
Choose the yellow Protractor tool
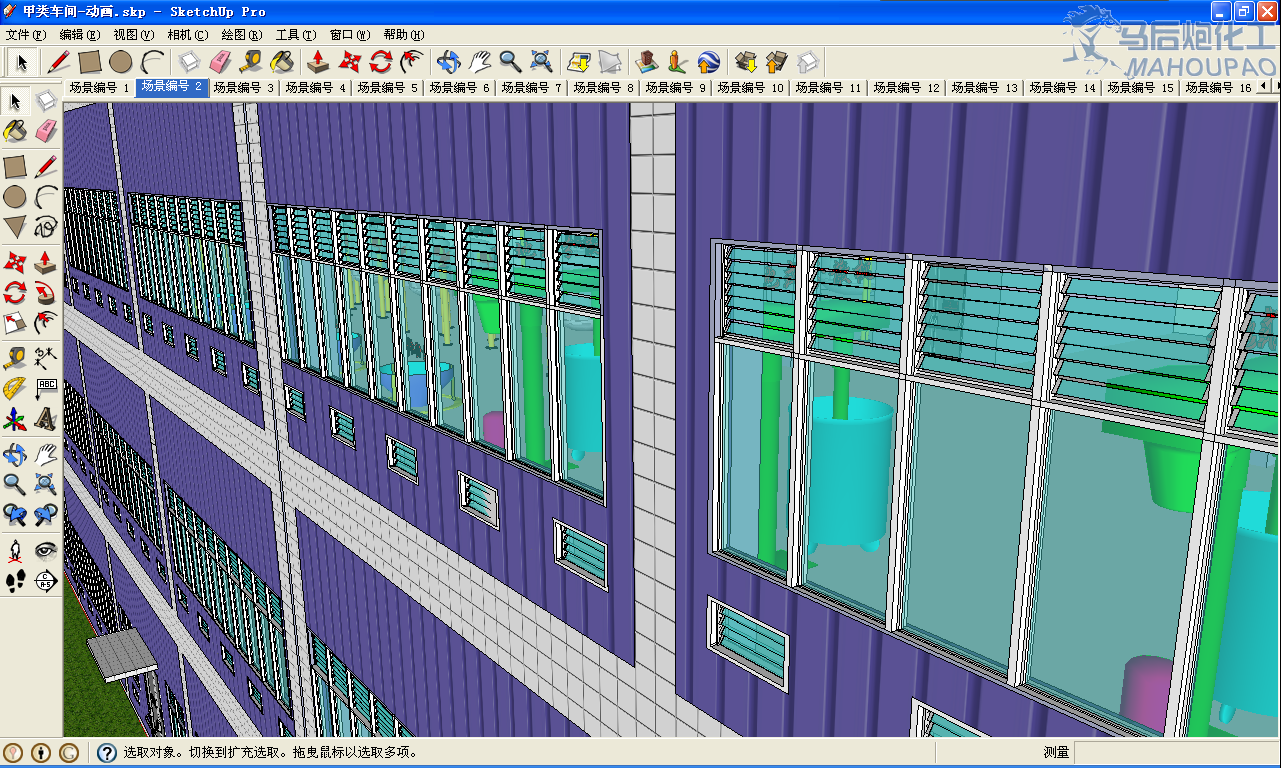point(15,388)
